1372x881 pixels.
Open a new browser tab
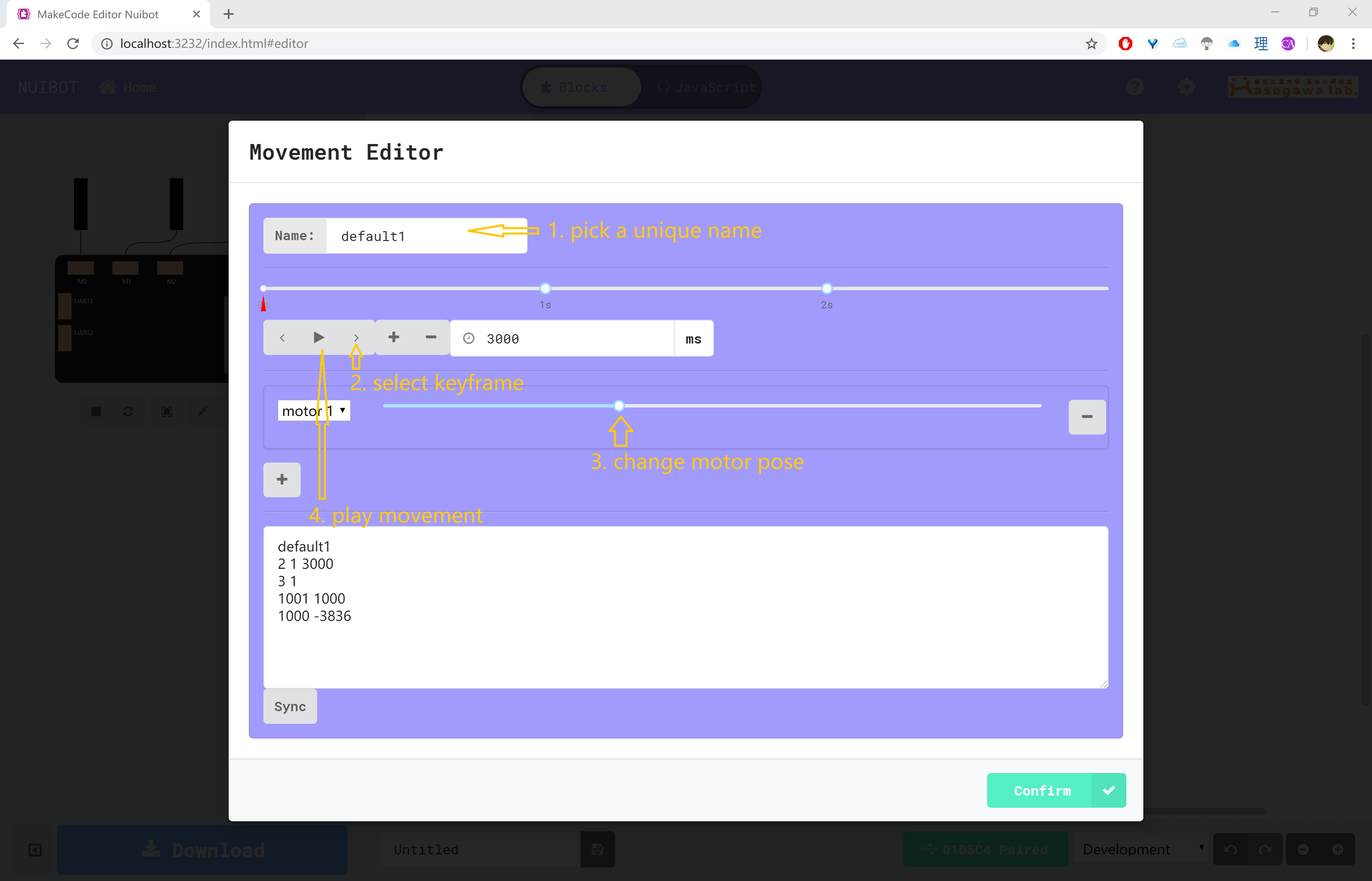[x=229, y=14]
